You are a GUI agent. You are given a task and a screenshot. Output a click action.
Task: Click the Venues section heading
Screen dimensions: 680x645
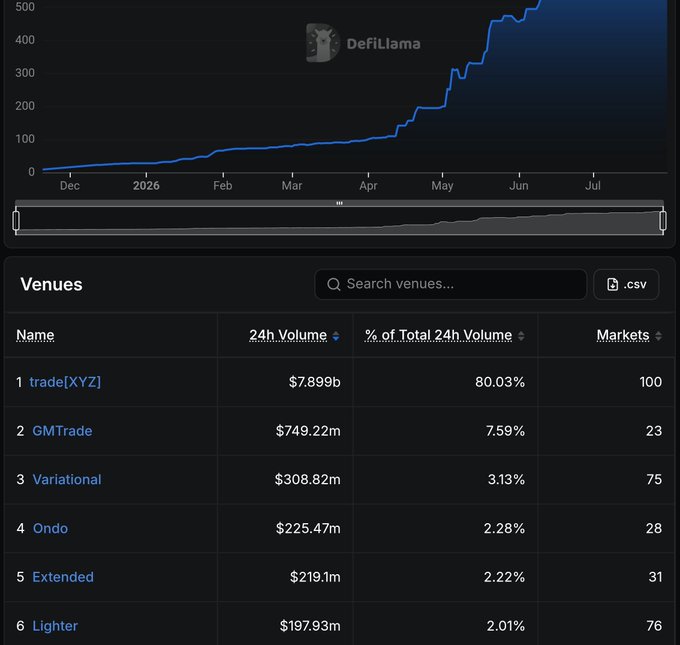51,285
